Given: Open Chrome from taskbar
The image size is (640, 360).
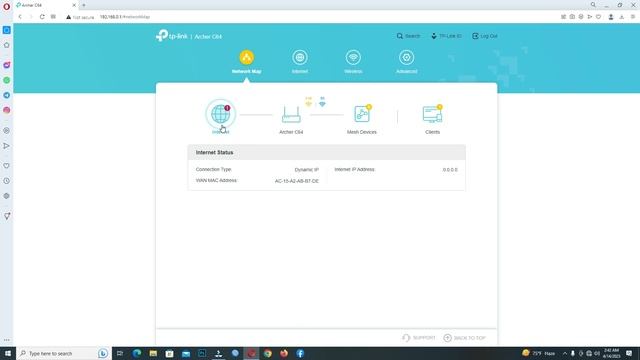Looking at the screenshot, I should click(267, 353).
